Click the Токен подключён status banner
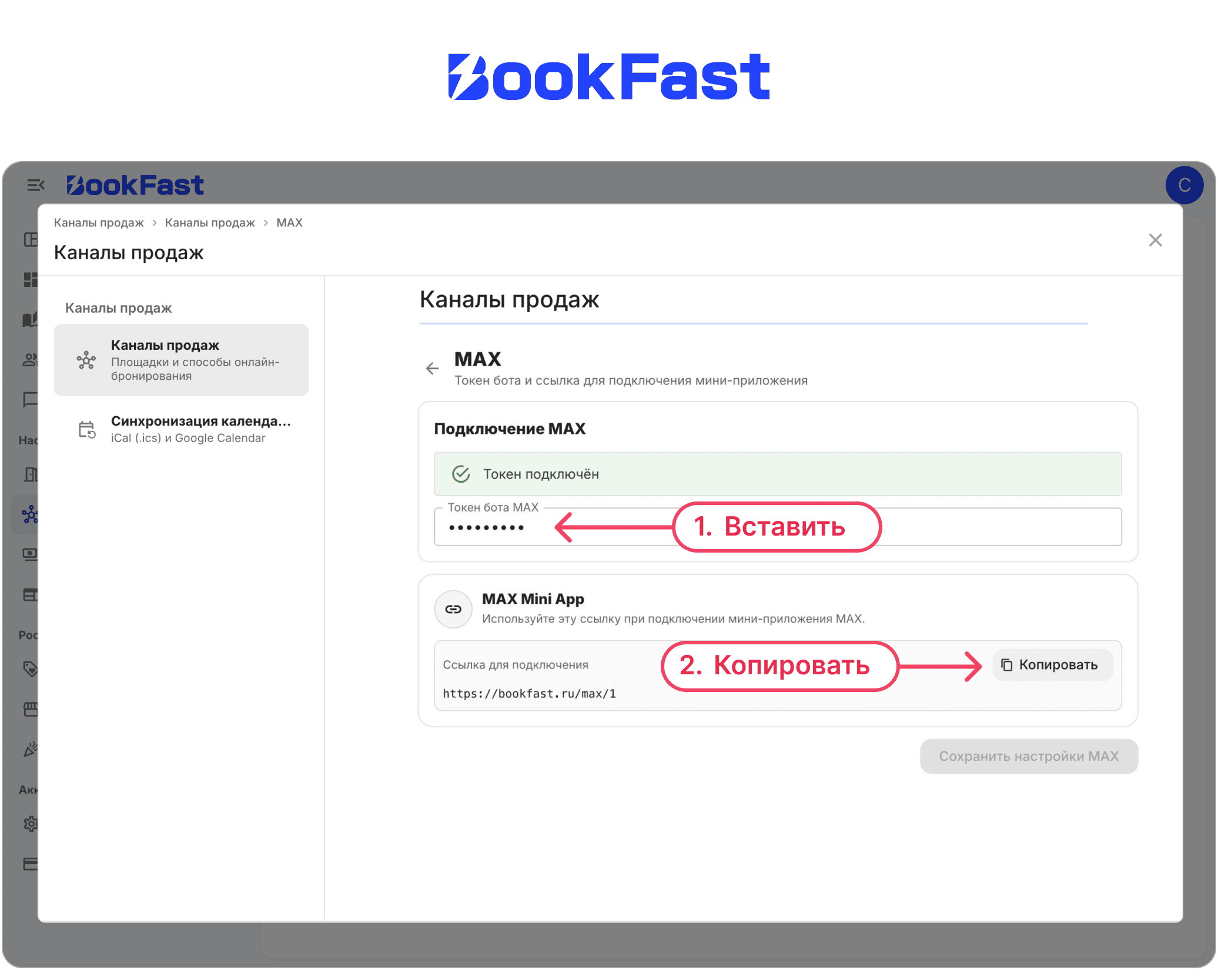The width and height of the screenshot is (1218, 980). tap(777, 474)
